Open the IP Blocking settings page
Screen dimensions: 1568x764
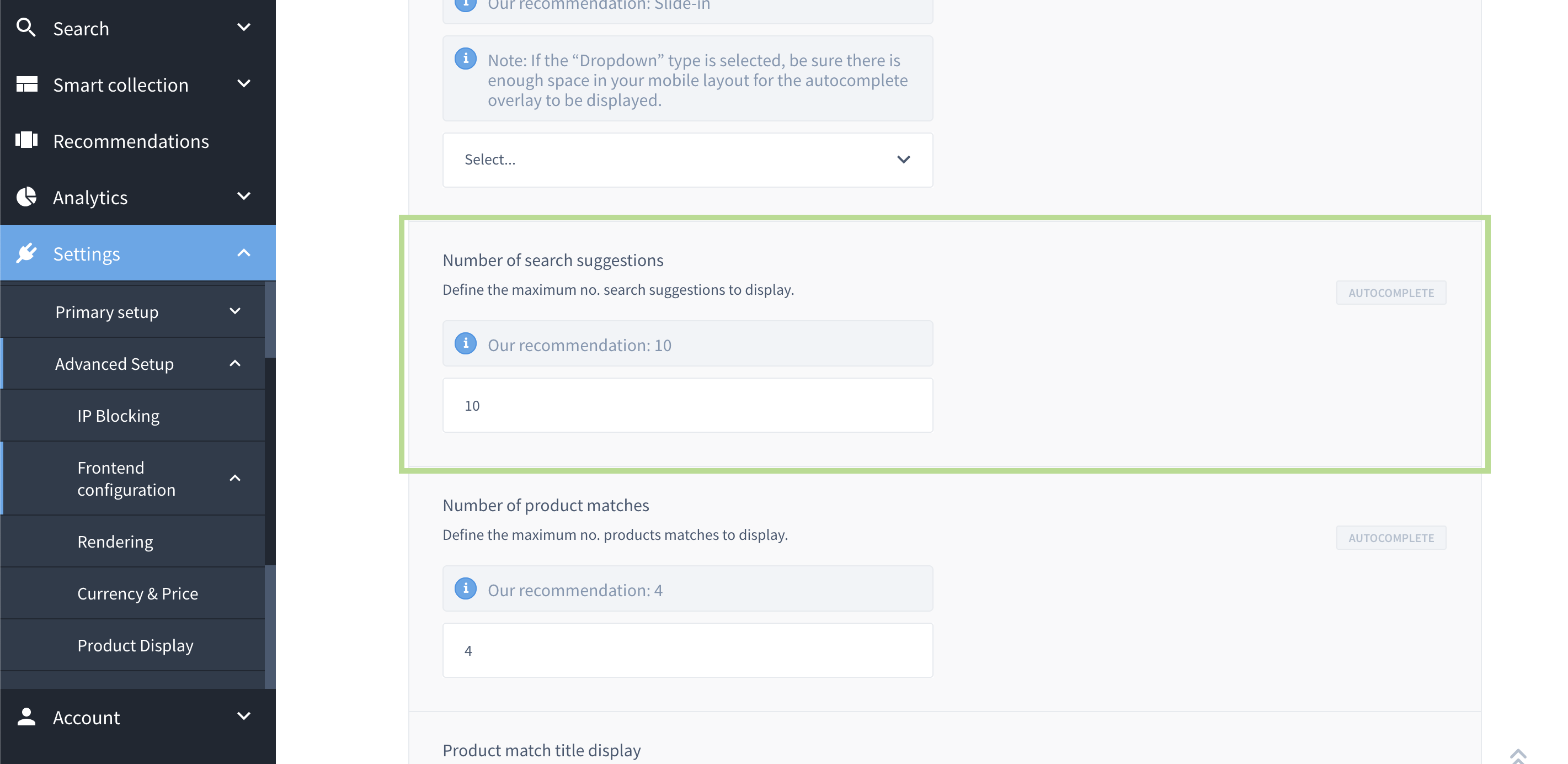pos(118,415)
